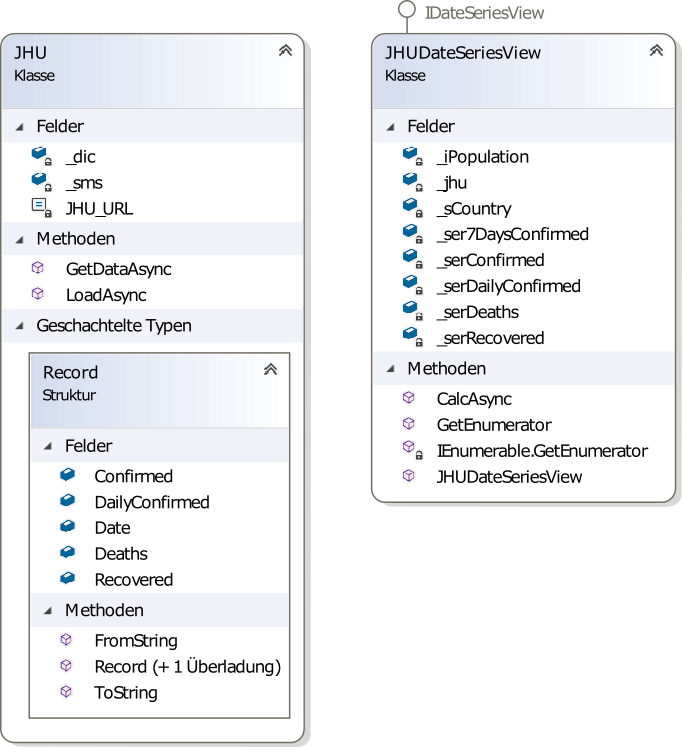This screenshot has height=747, width=682.
Task: Select the Recovered field name in Record
Action: [133, 580]
